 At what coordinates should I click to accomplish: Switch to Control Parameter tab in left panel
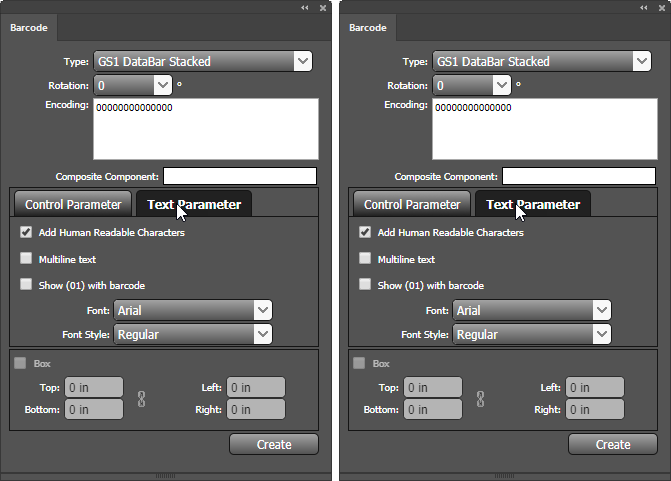coord(72,204)
